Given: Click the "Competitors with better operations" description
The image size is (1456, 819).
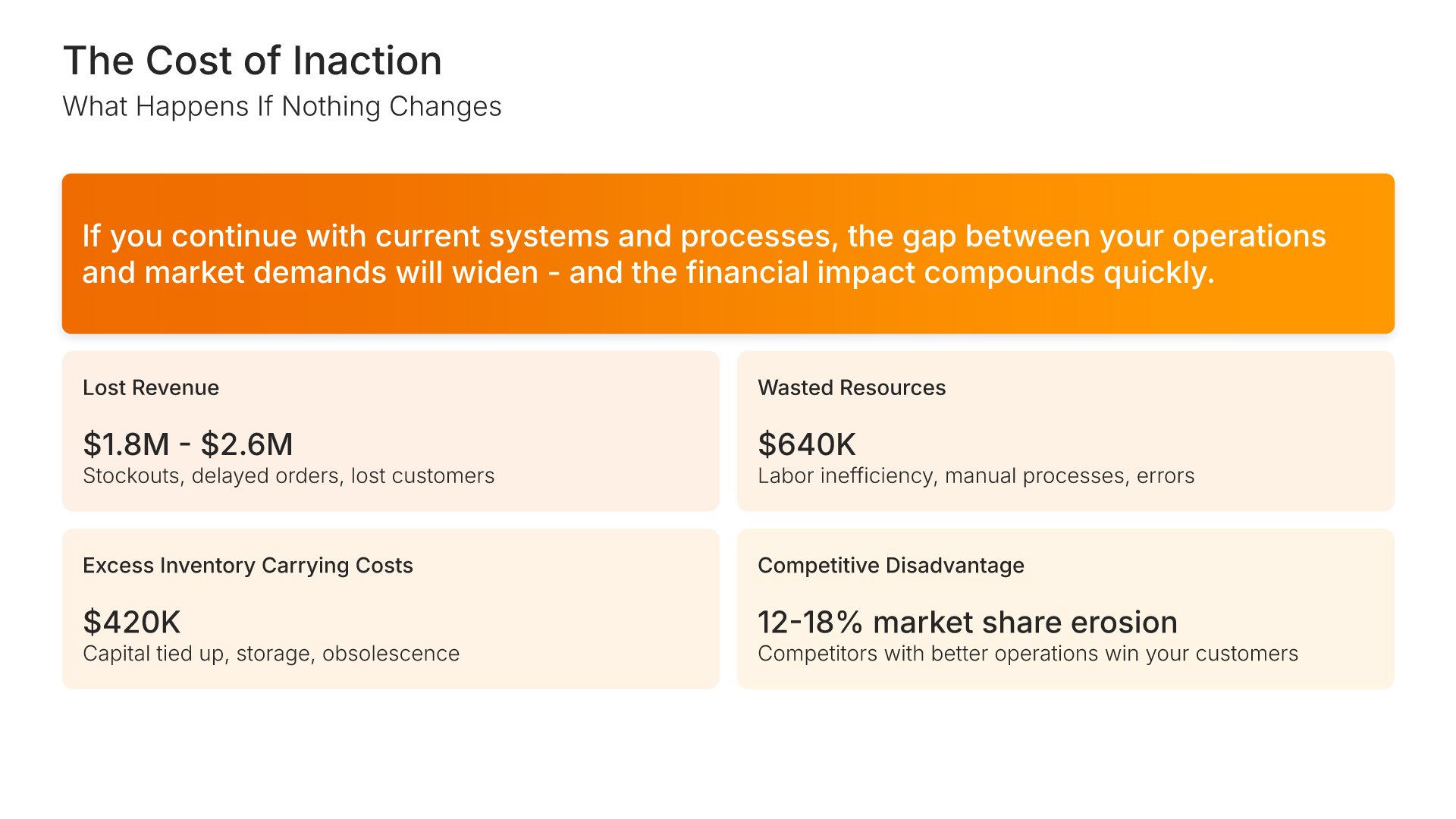Looking at the screenshot, I should pyautogui.click(x=1028, y=654).
